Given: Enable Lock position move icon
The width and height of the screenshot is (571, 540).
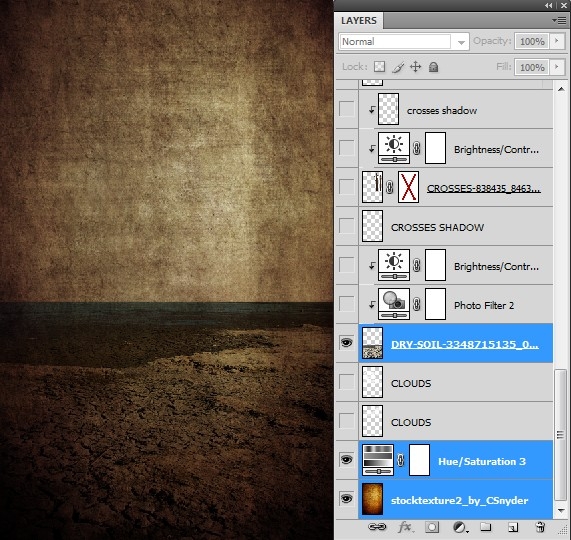Looking at the screenshot, I should point(416,67).
